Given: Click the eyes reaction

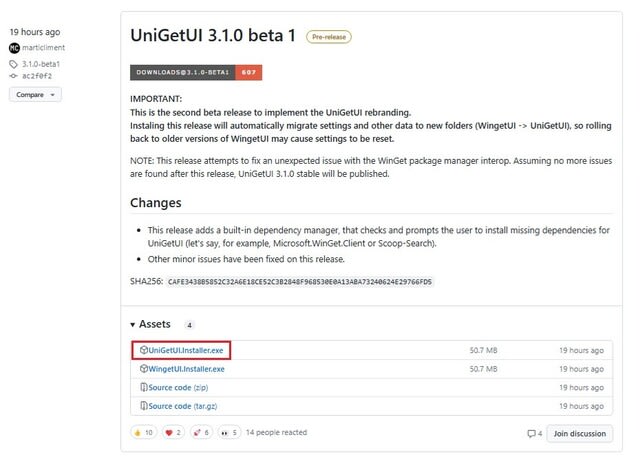Looking at the screenshot, I should pyautogui.click(x=228, y=433).
